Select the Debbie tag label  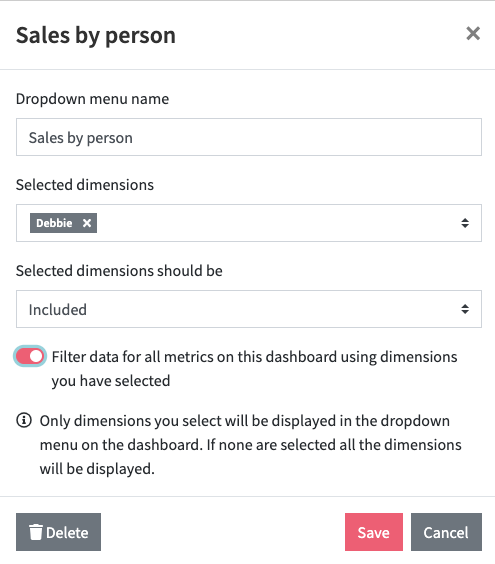pos(54,223)
